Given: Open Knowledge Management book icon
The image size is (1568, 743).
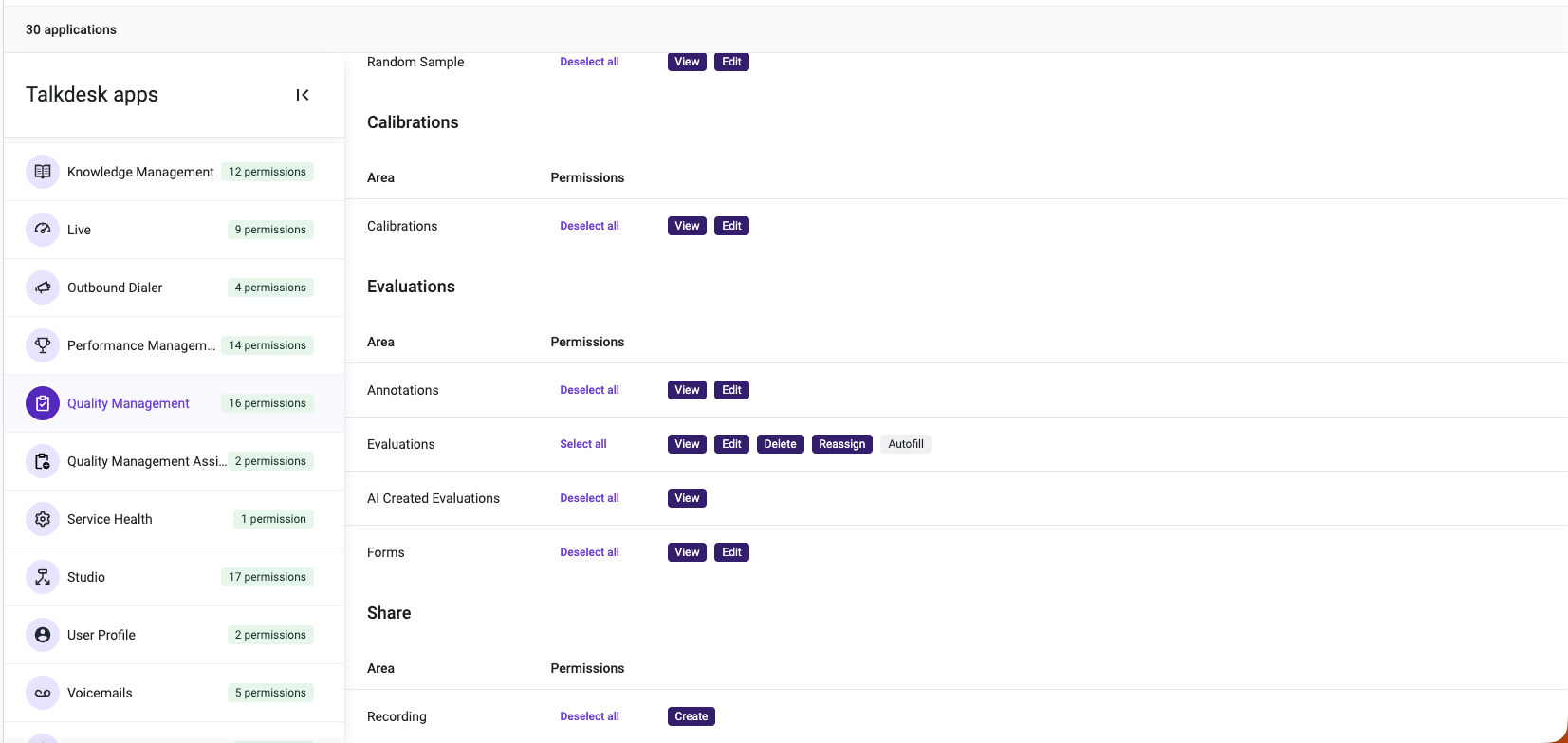Looking at the screenshot, I should (x=43, y=172).
